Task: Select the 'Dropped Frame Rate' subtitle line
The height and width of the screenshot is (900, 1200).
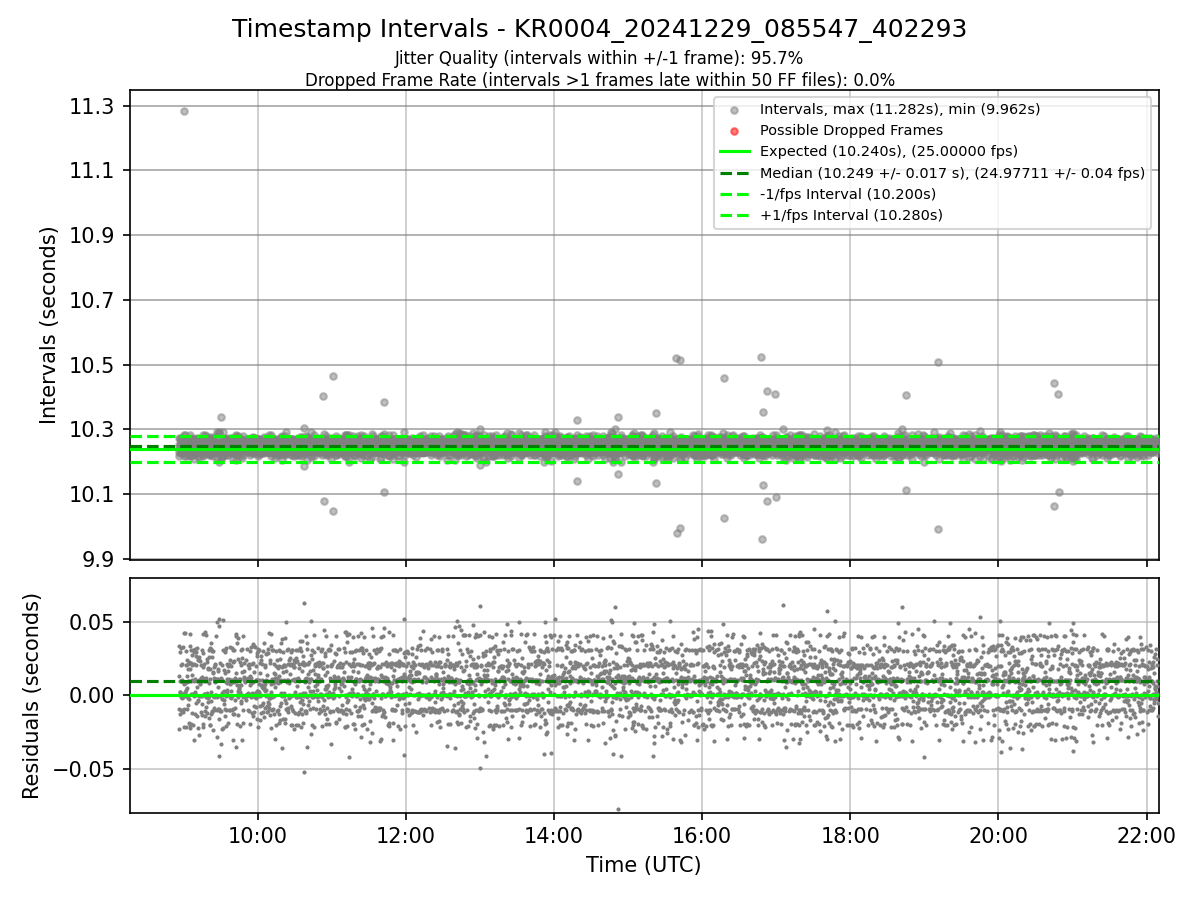Action: point(599,80)
